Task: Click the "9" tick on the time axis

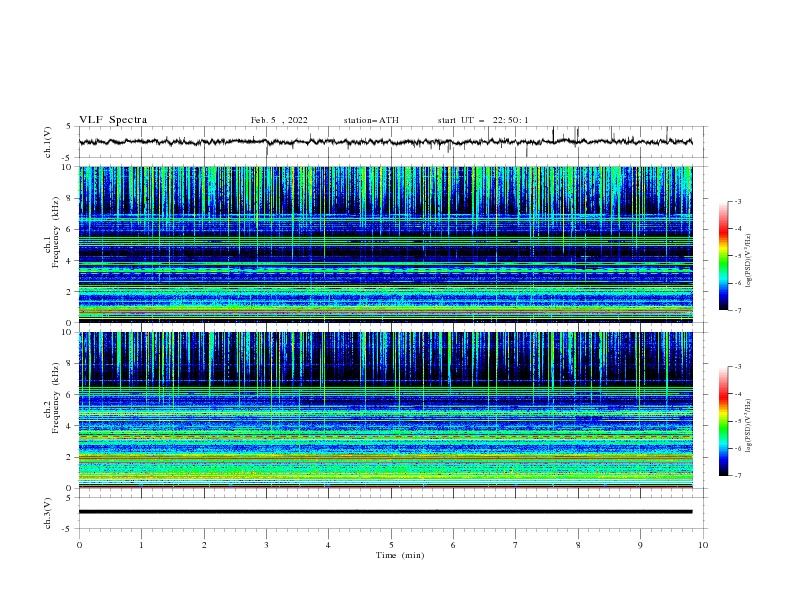Action: pos(640,545)
